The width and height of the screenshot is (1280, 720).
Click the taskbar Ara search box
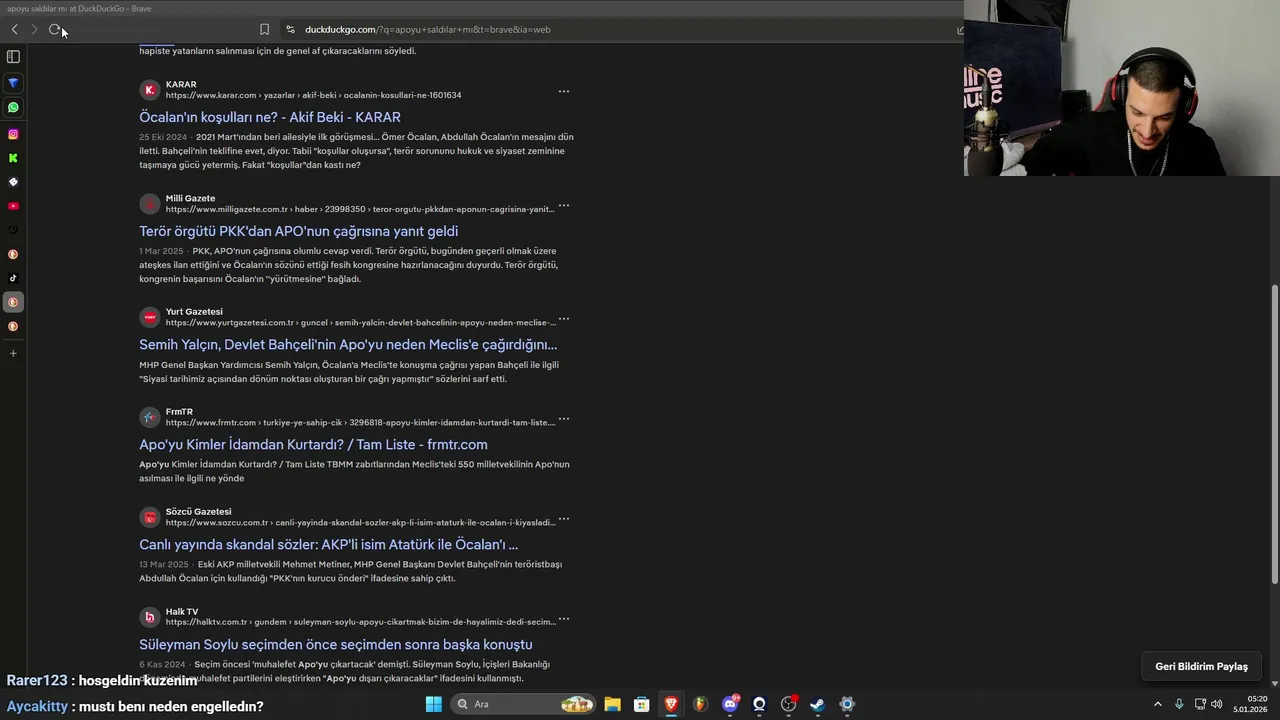[x=523, y=704]
